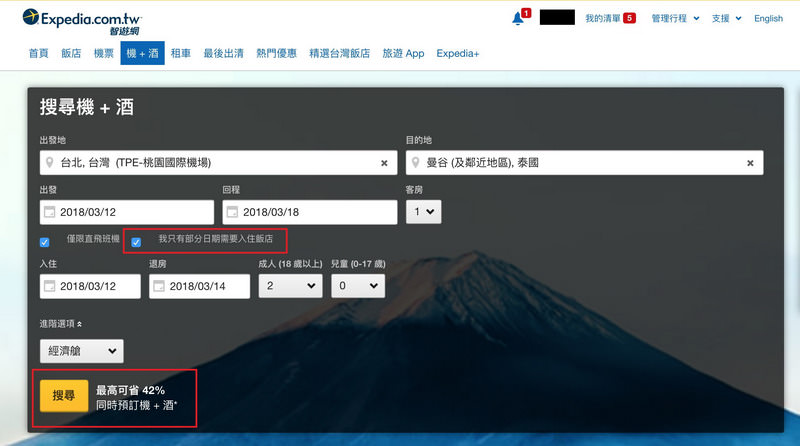Click the 退房 date field 2018/03/14
The height and width of the screenshot is (446, 800).
(x=199, y=286)
